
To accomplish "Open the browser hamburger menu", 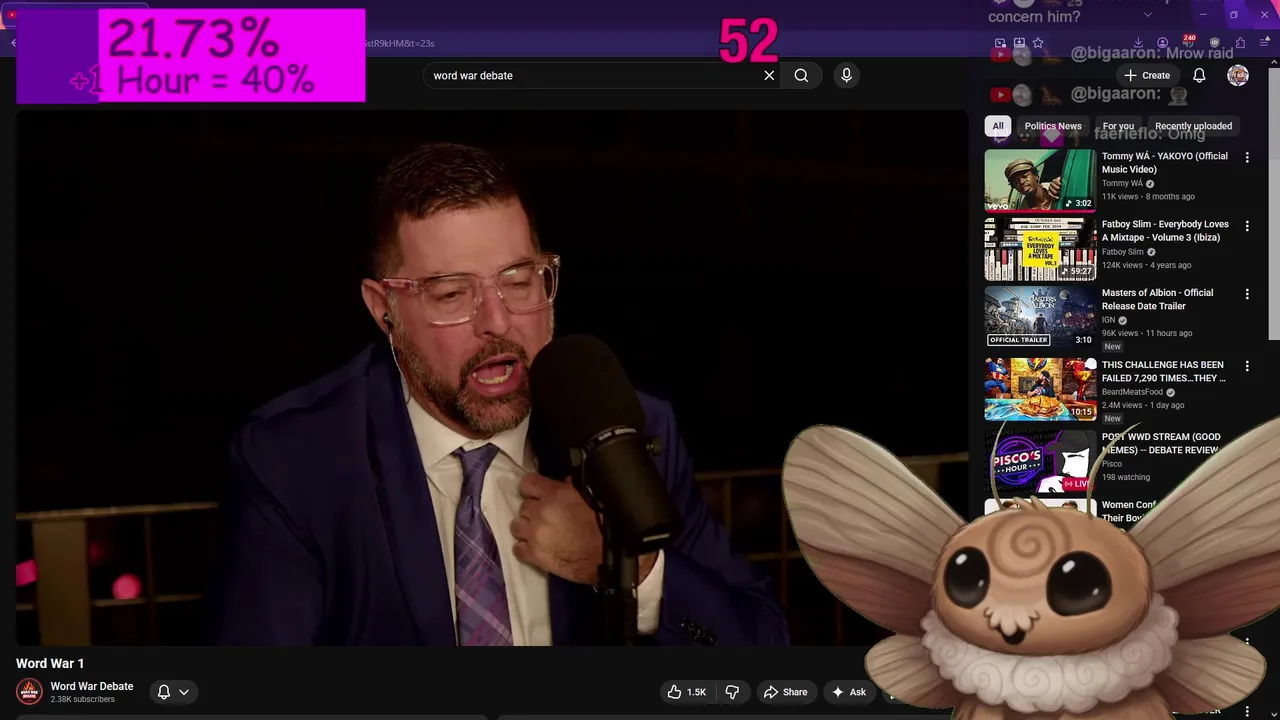I will pos(1265,43).
